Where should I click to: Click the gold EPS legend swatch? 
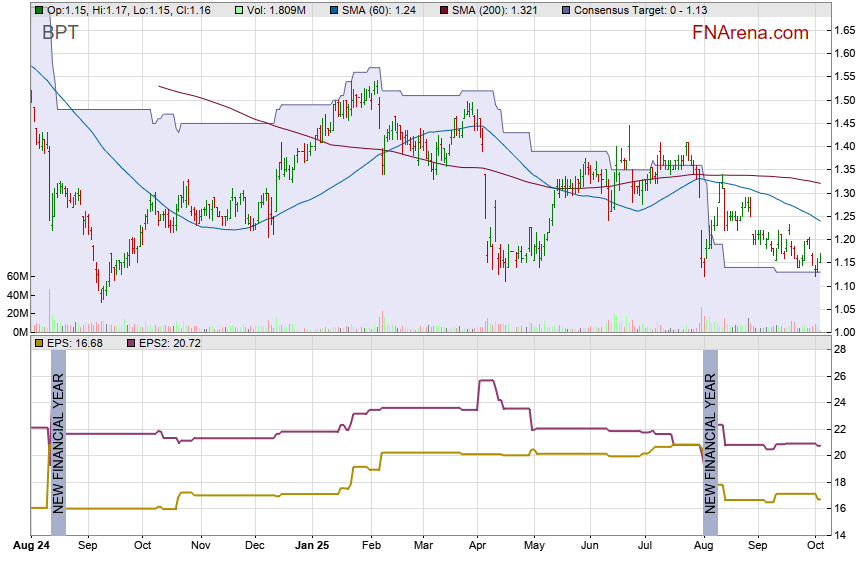click(x=38, y=343)
